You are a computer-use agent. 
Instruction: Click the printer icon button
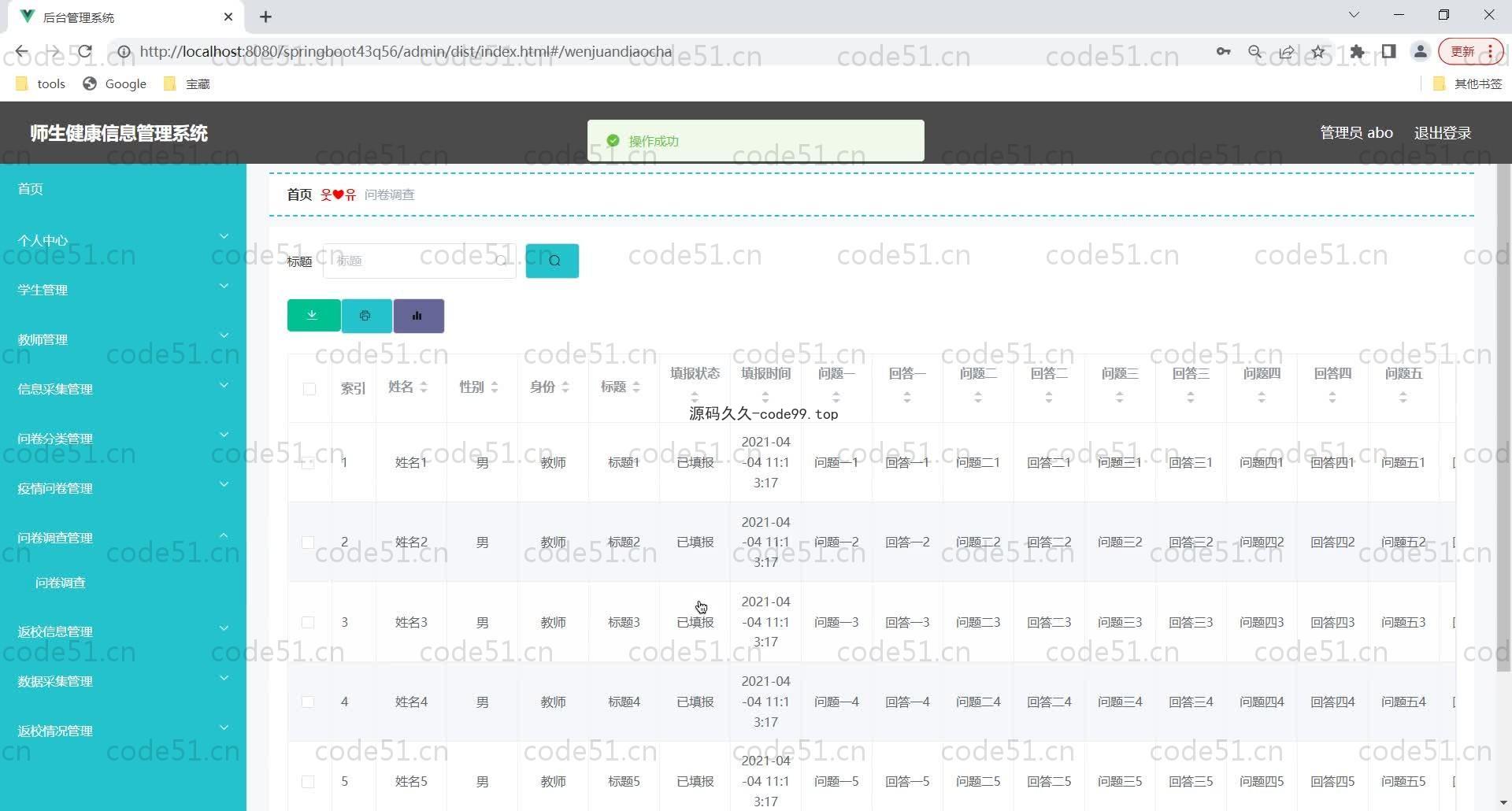pyautogui.click(x=366, y=316)
